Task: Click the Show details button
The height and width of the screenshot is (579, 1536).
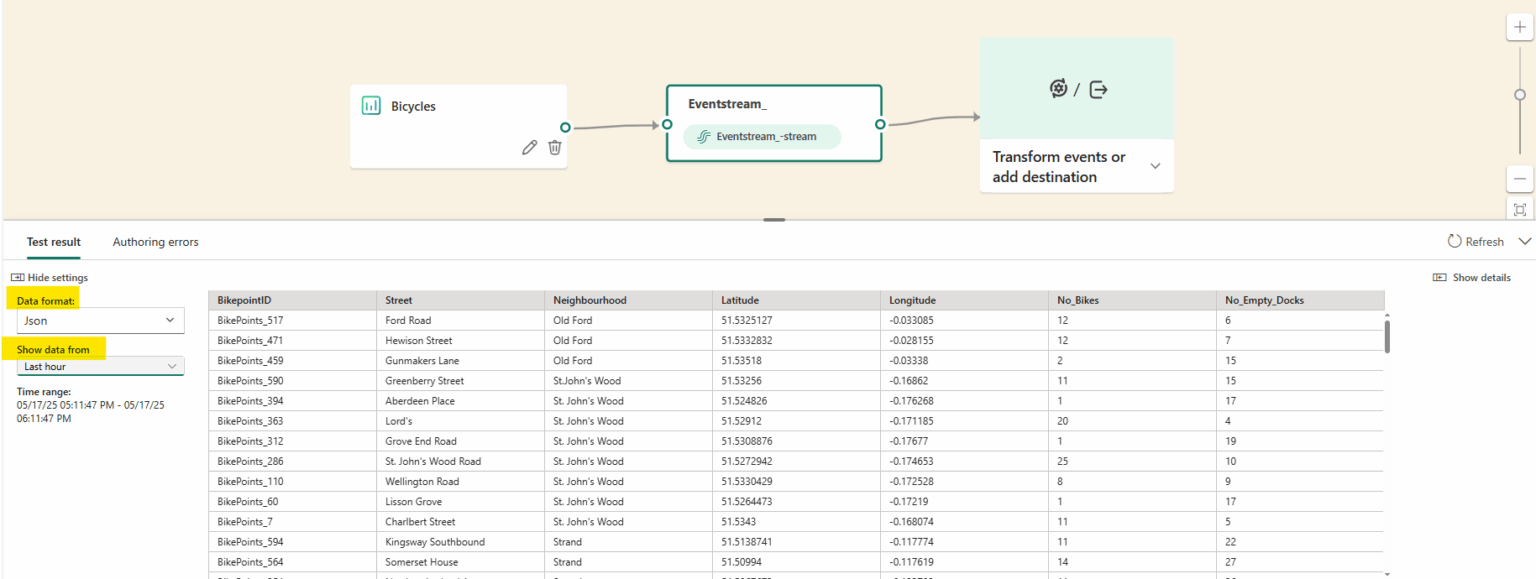Action: pos(1472,277)
